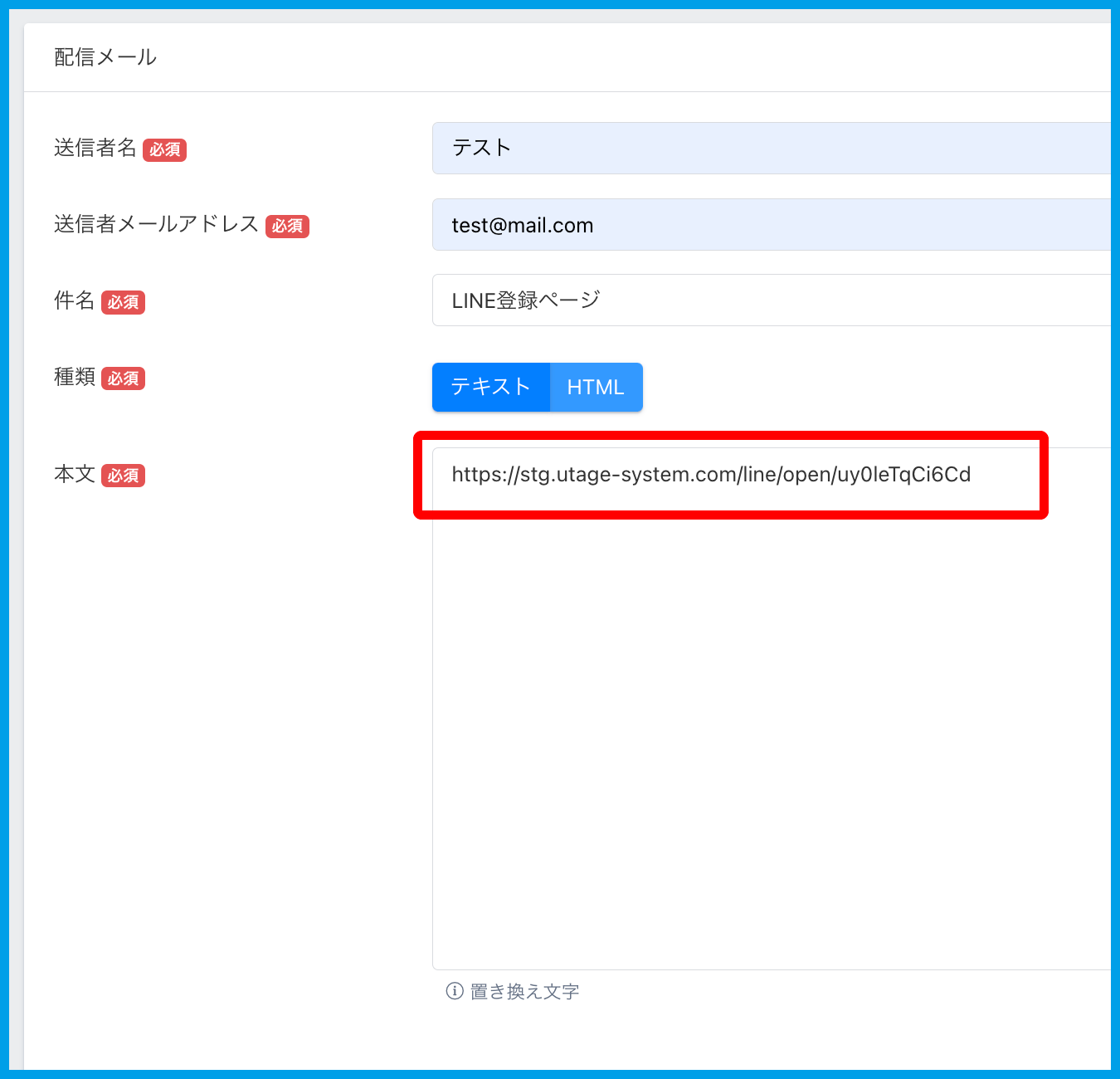Click the 必須 badge next to 送信者名
Viewport: 1120px width, 1079px height.
coord(164,150)
